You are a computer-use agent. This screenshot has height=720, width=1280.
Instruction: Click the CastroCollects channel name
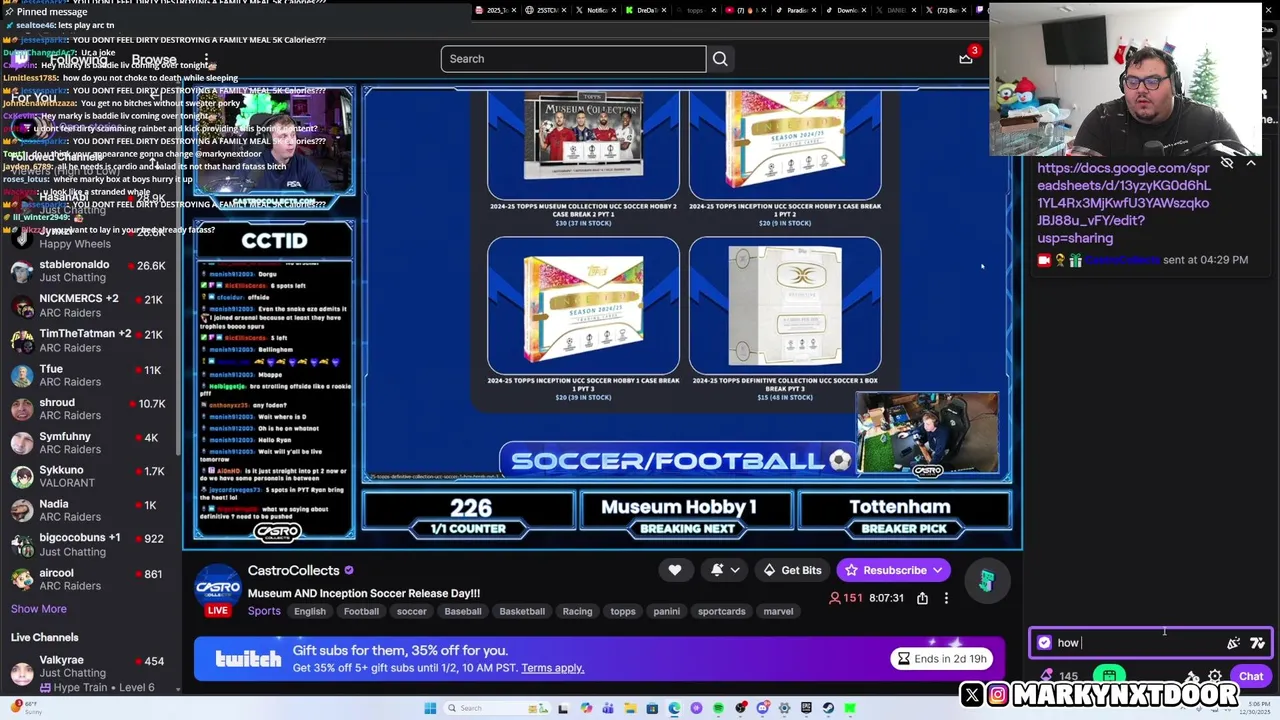[294, 570]
